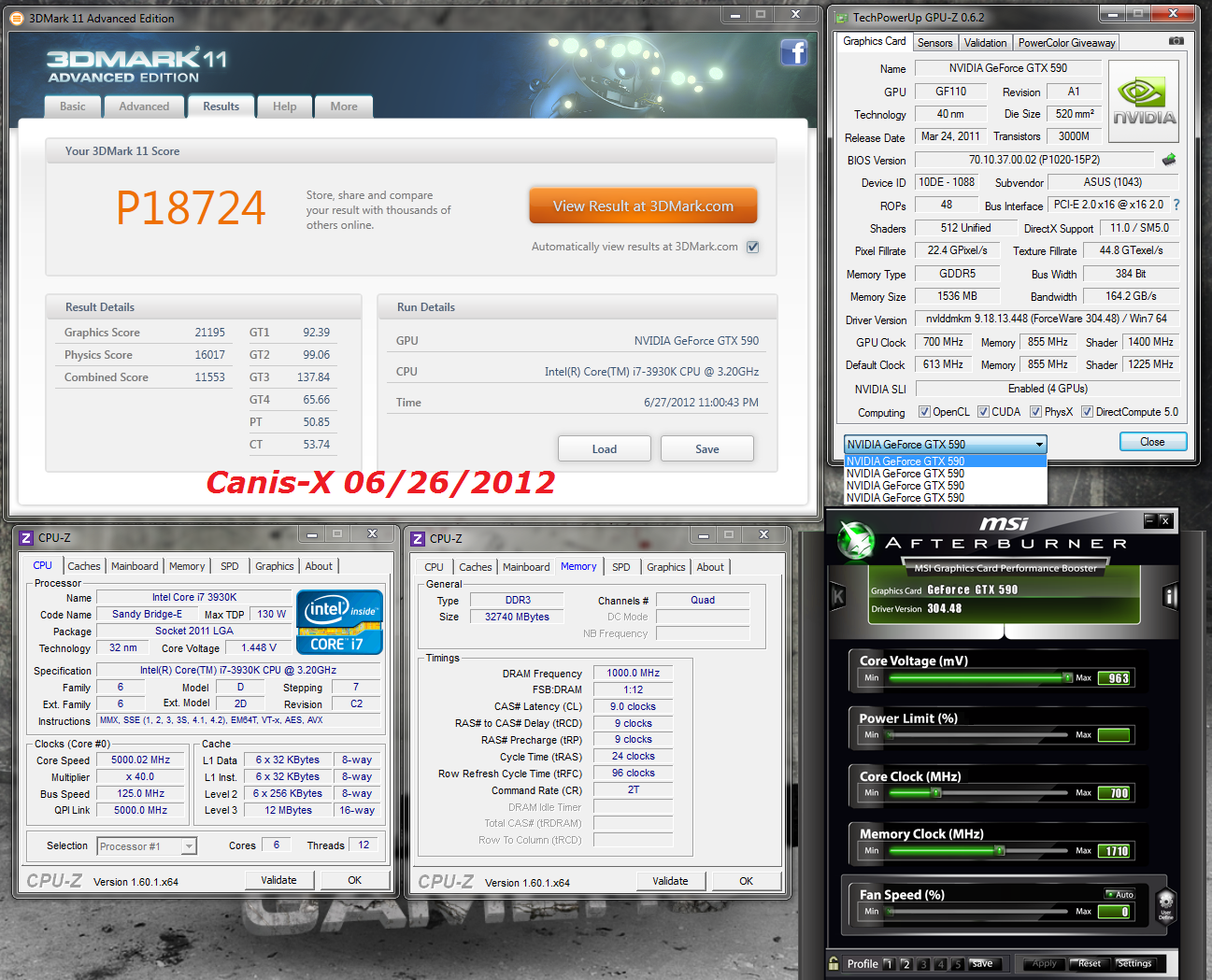Screen dimensions: 1212x980
Task: Click the Core Clock slider in Afterburner
Action: [x=980, y=793]
